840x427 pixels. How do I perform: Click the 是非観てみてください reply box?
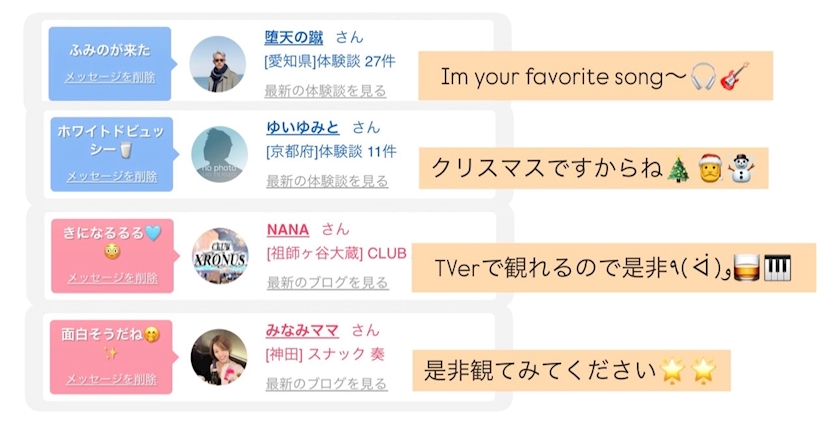571,370
